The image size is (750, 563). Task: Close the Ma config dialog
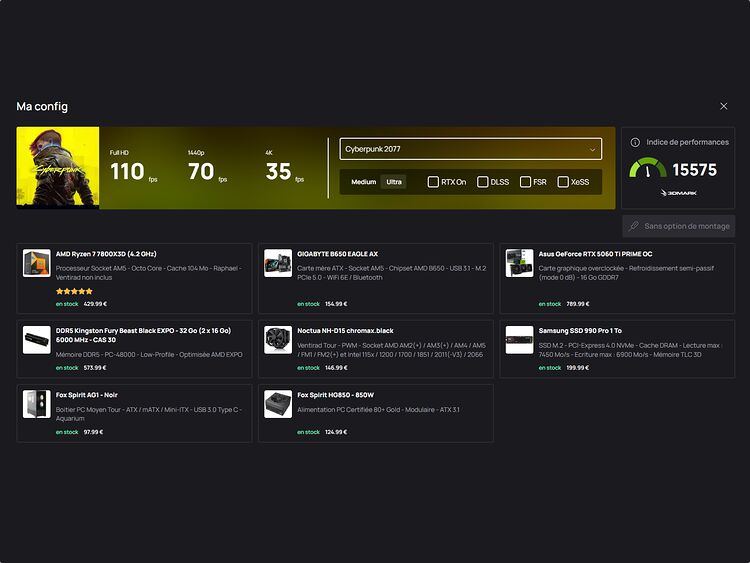point(723,106)
